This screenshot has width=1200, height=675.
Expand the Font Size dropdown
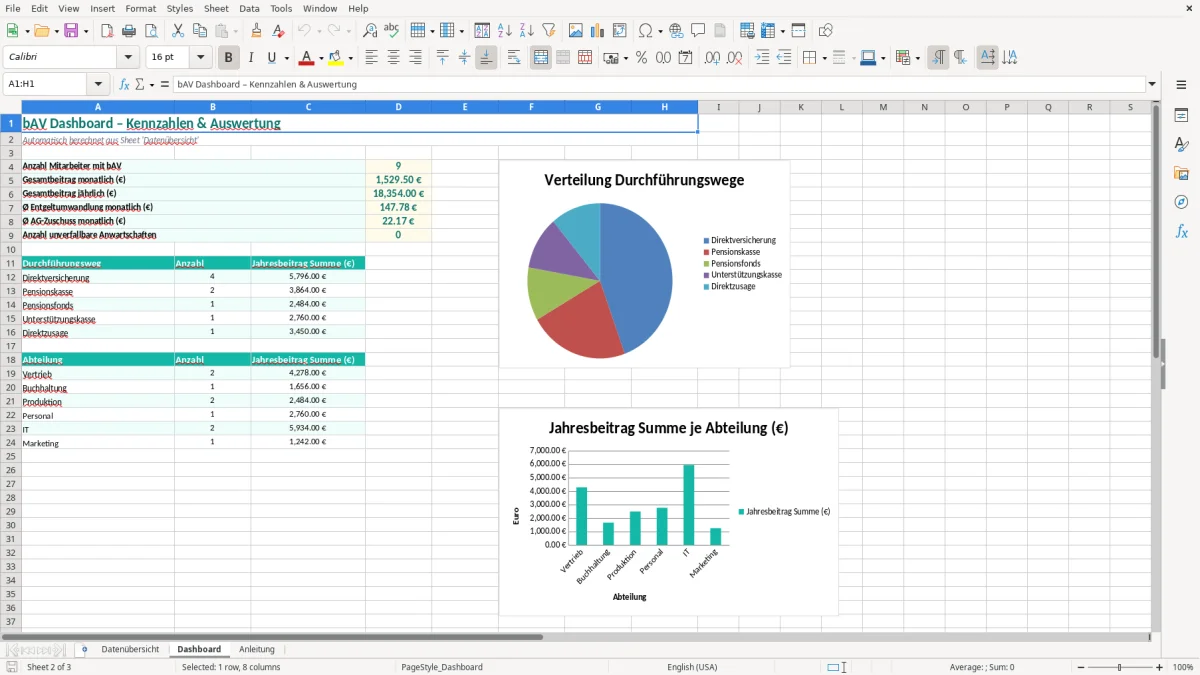click(201, 58)
